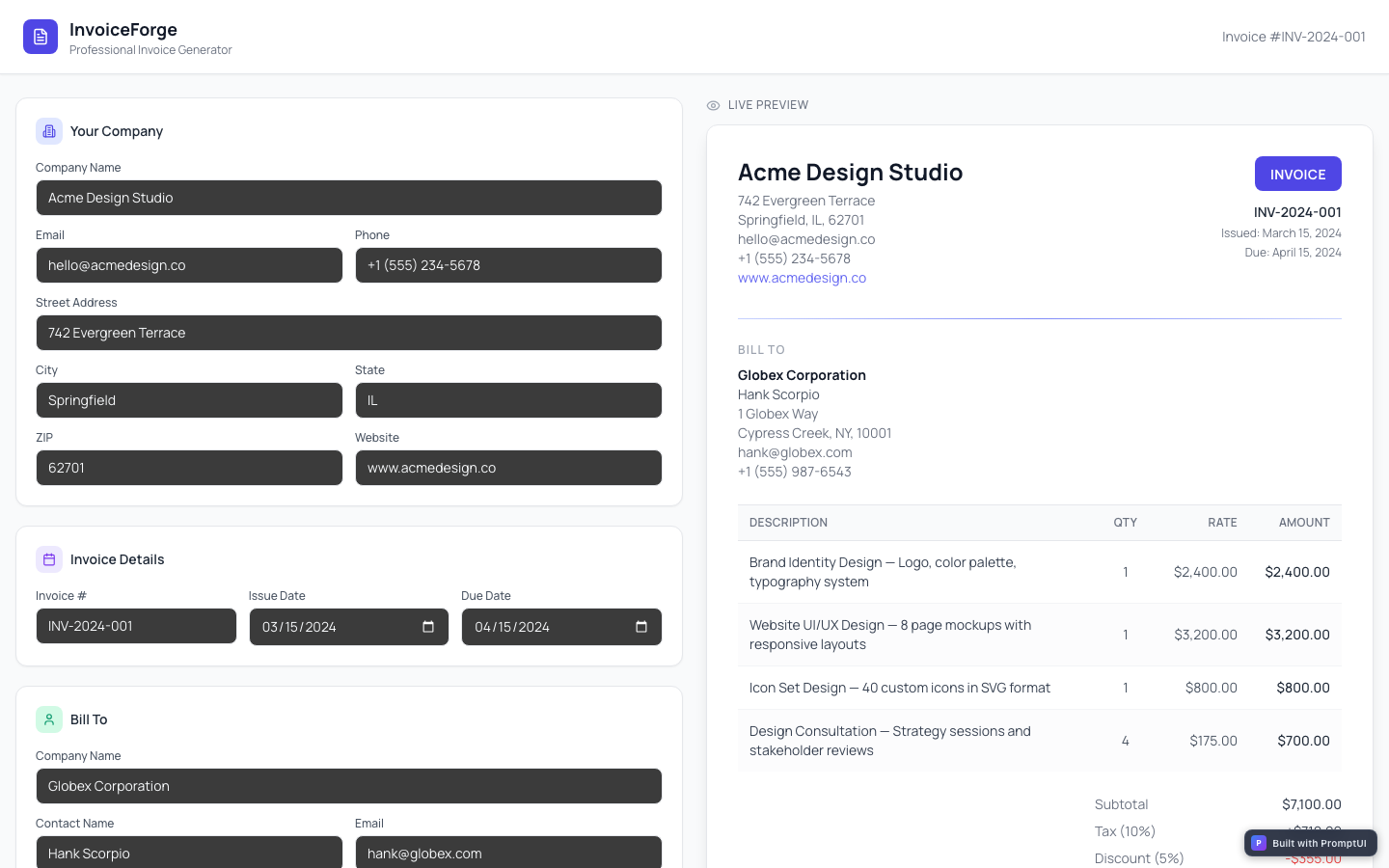Image resolution: width=1389 pixels, height=868 pixels.
Task: Click the Your Company building icon
Action: point(49,131)
